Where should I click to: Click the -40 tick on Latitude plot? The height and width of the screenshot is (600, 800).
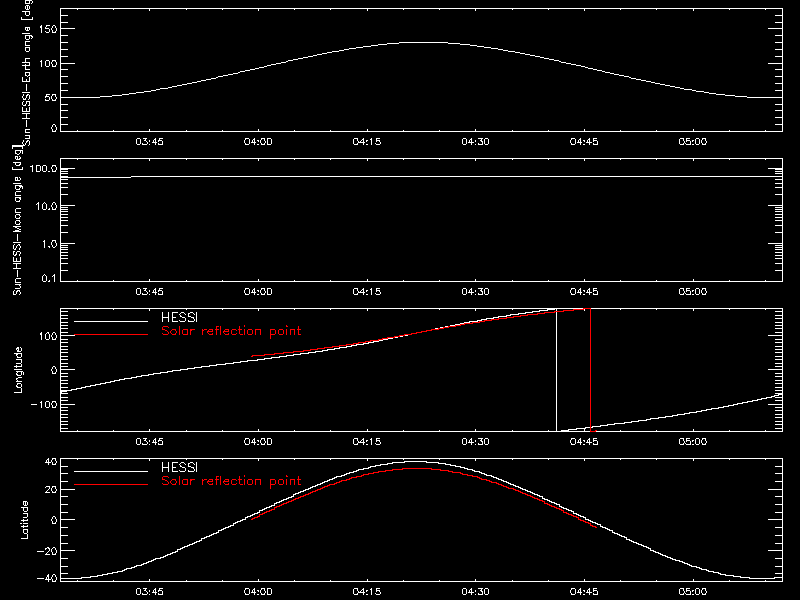tap(47, 578)
